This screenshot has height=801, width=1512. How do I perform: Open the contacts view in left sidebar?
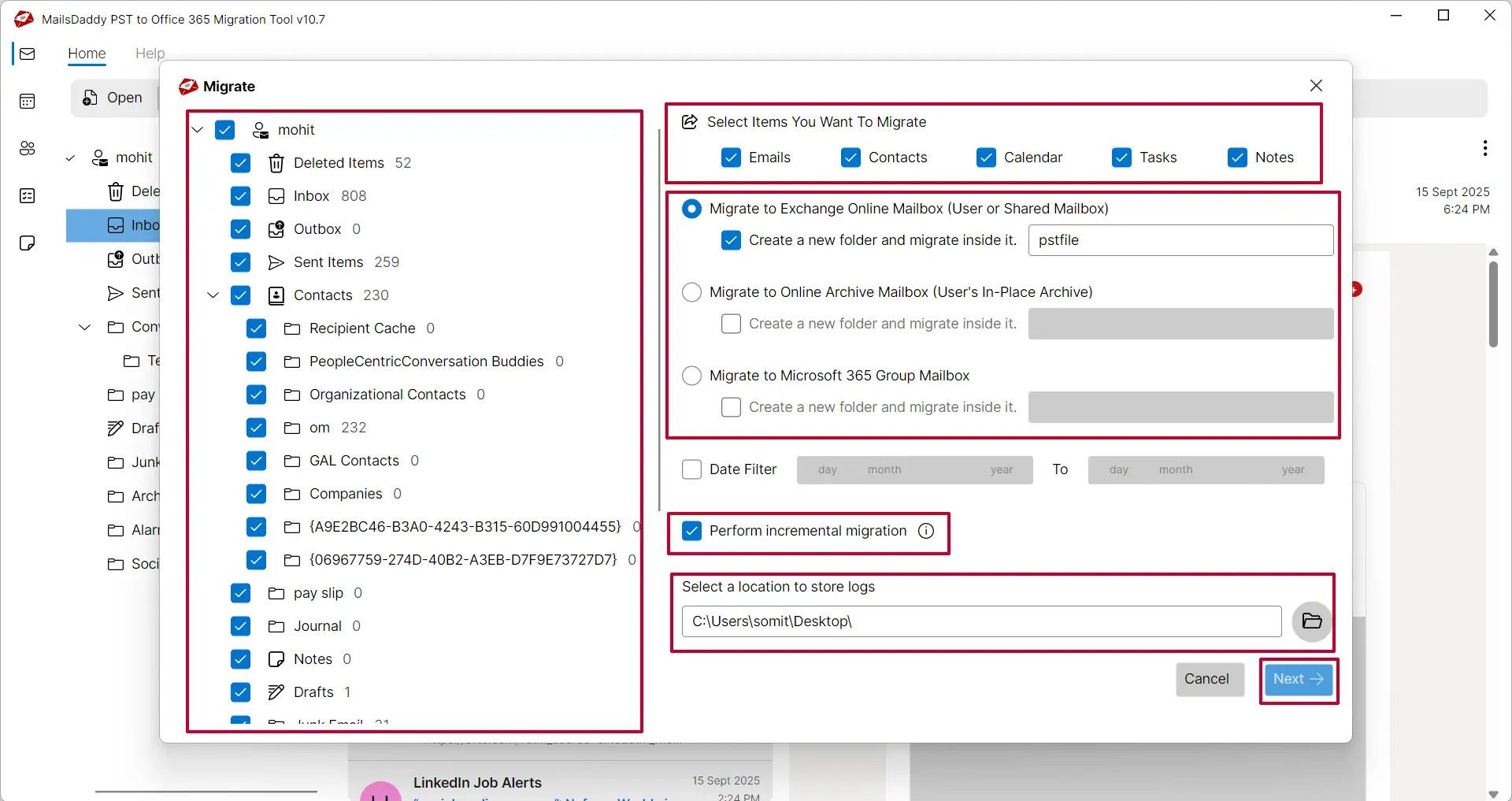[x=28, y=148]
